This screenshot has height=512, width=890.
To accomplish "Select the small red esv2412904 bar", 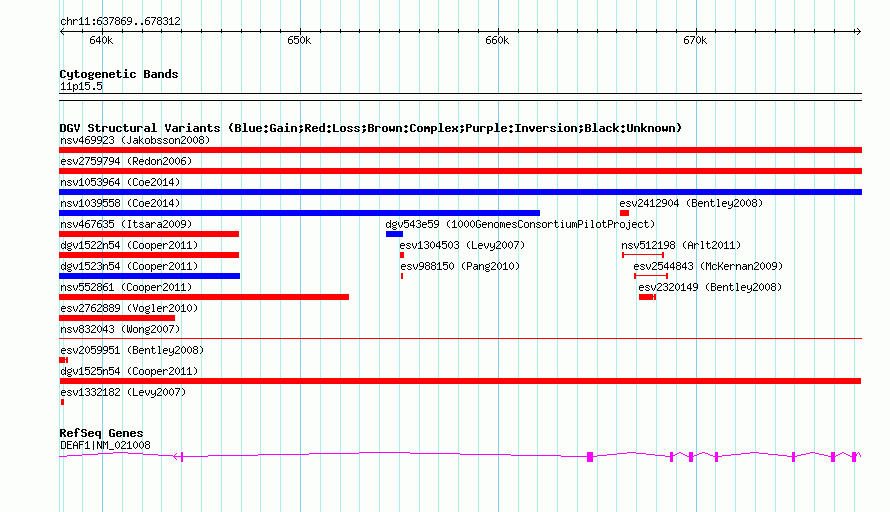I will click(x=624, y=213).
